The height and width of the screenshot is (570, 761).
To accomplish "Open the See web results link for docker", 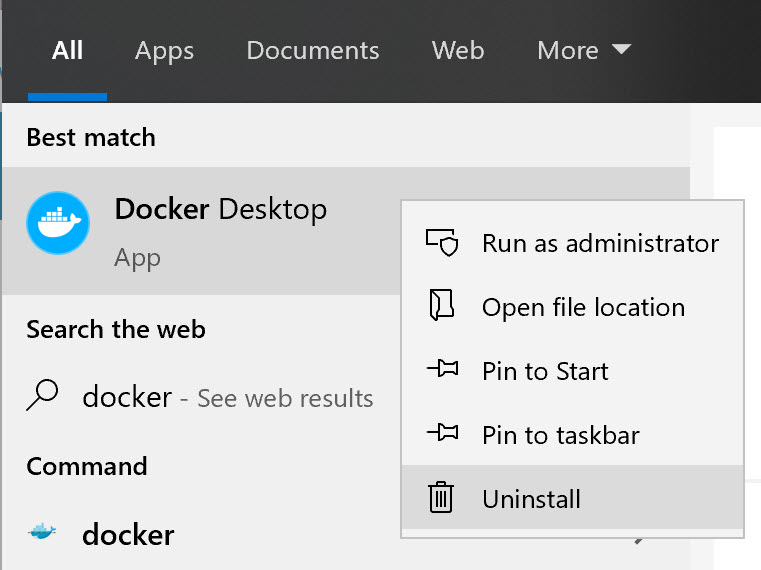I will 285,398.
